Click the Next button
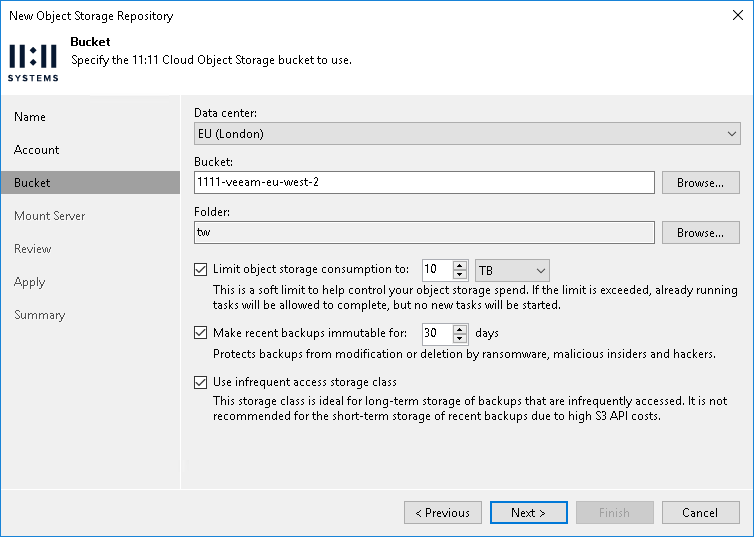Screen dimensions: 754x537 click(x=528, y=512)
